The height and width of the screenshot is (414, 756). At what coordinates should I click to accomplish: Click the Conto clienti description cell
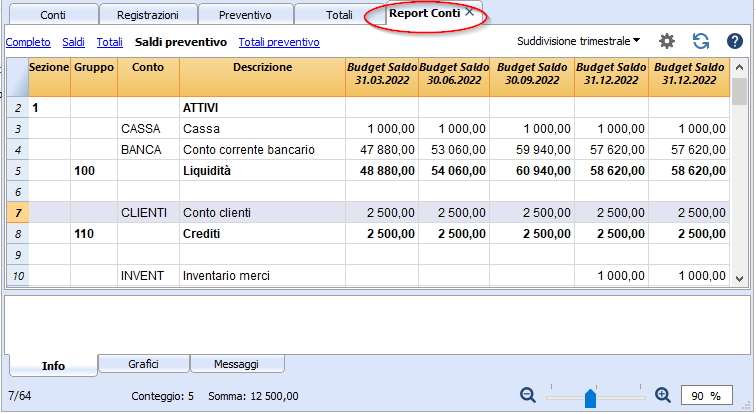262,213
